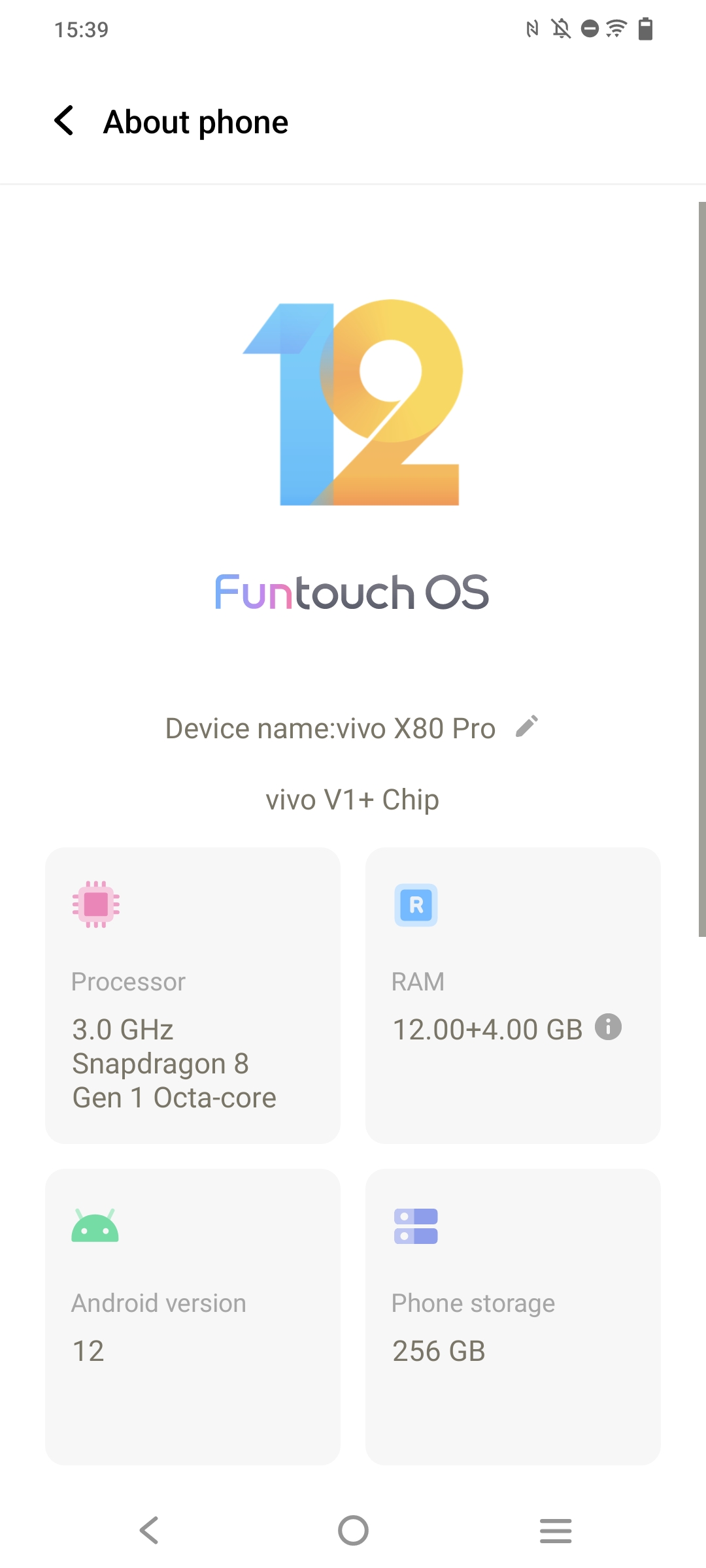Tap Android version 12 card
The image size is (706, 1568).
[x=193, y=1317]
